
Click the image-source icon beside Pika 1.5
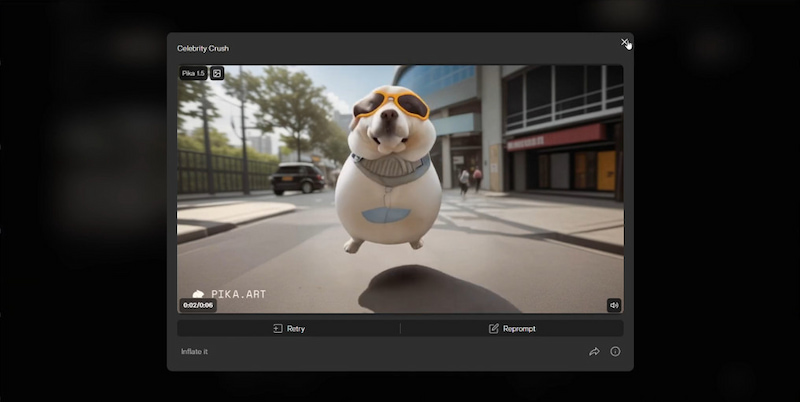pyautogui.click(x=217, y=73)
